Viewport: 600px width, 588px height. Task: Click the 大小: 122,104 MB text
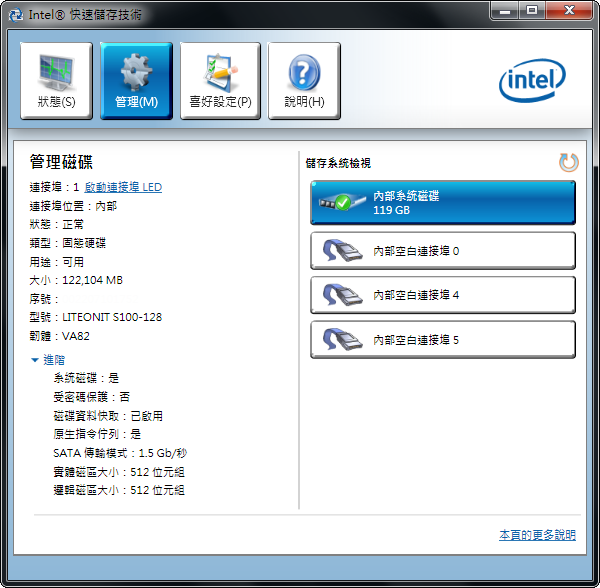[x=76, y=280]
